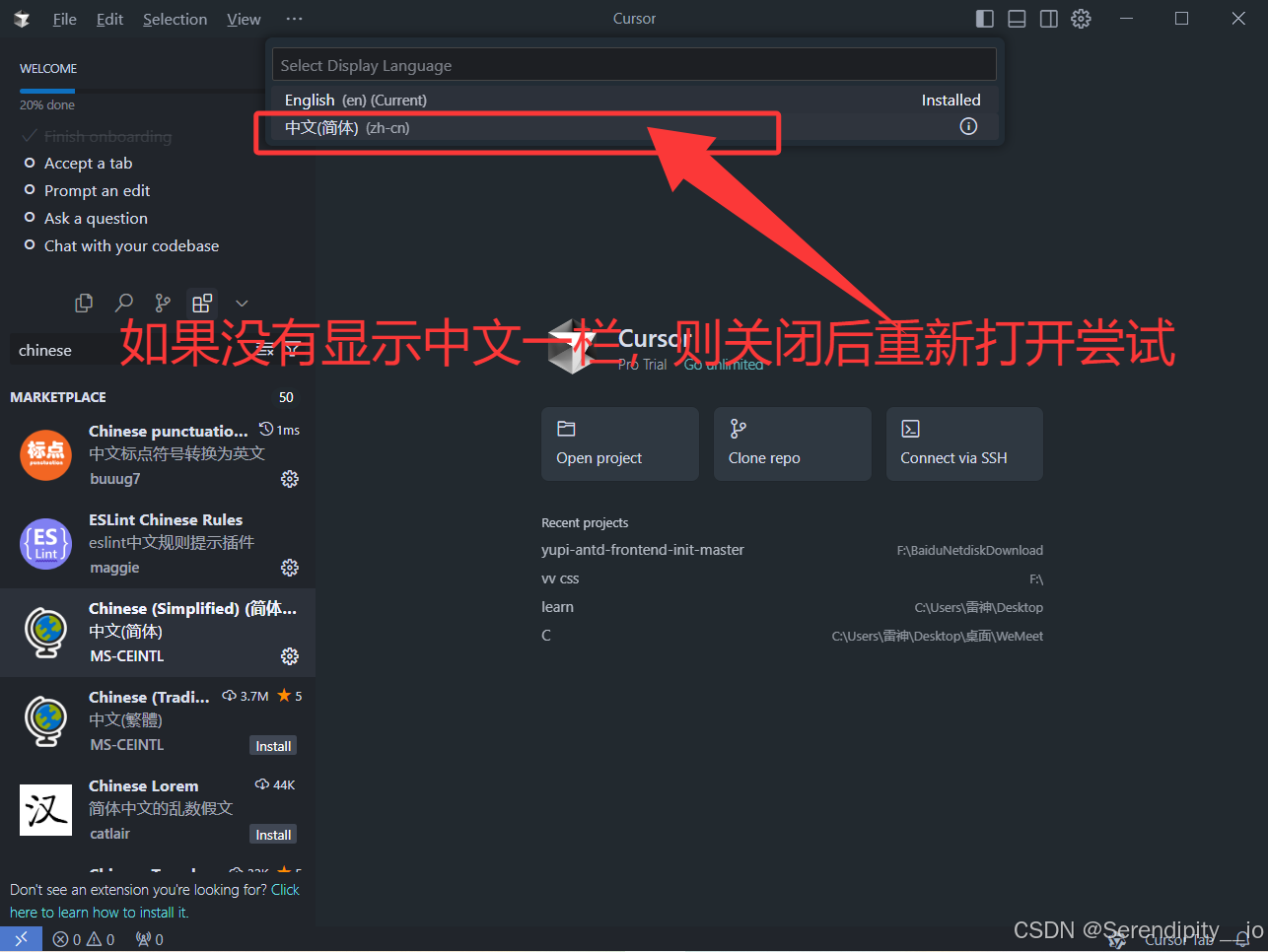Click the Open project button

coord(620,443)
